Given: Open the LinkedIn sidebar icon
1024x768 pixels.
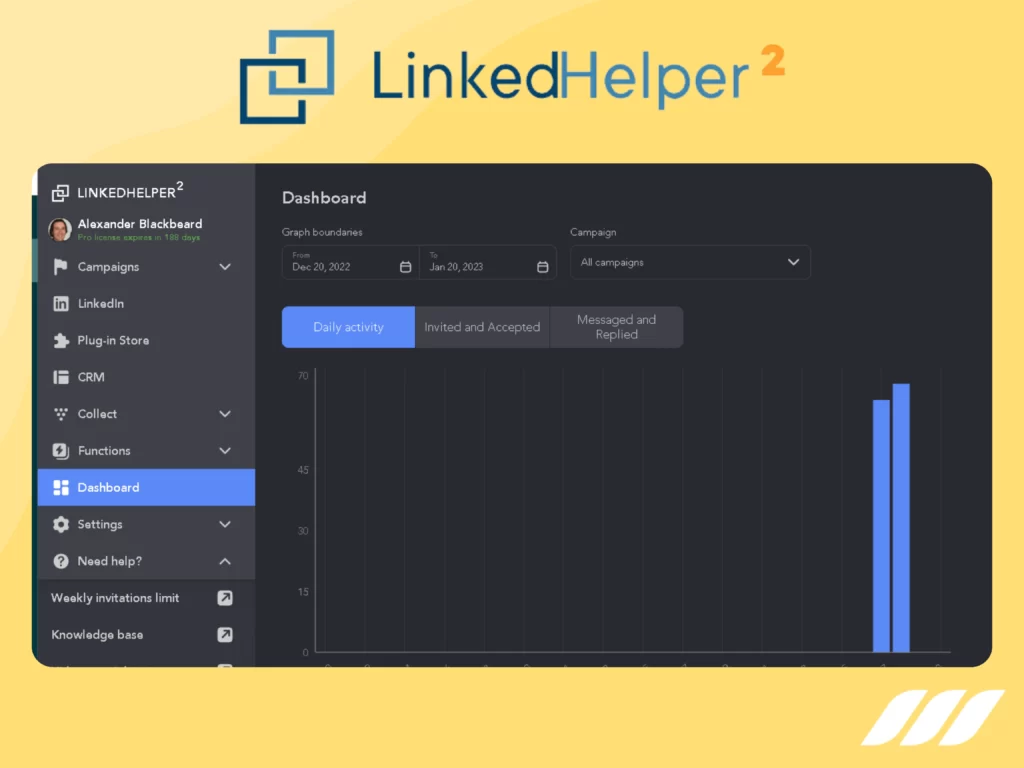Looking at the screenshot, I should pos(61,304).
